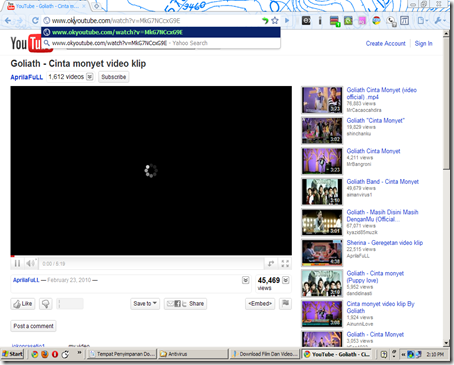Image resolution: width=454 pixels, height=365 pixels.
Task: Go back with browser back arrow
Action: 8,21
